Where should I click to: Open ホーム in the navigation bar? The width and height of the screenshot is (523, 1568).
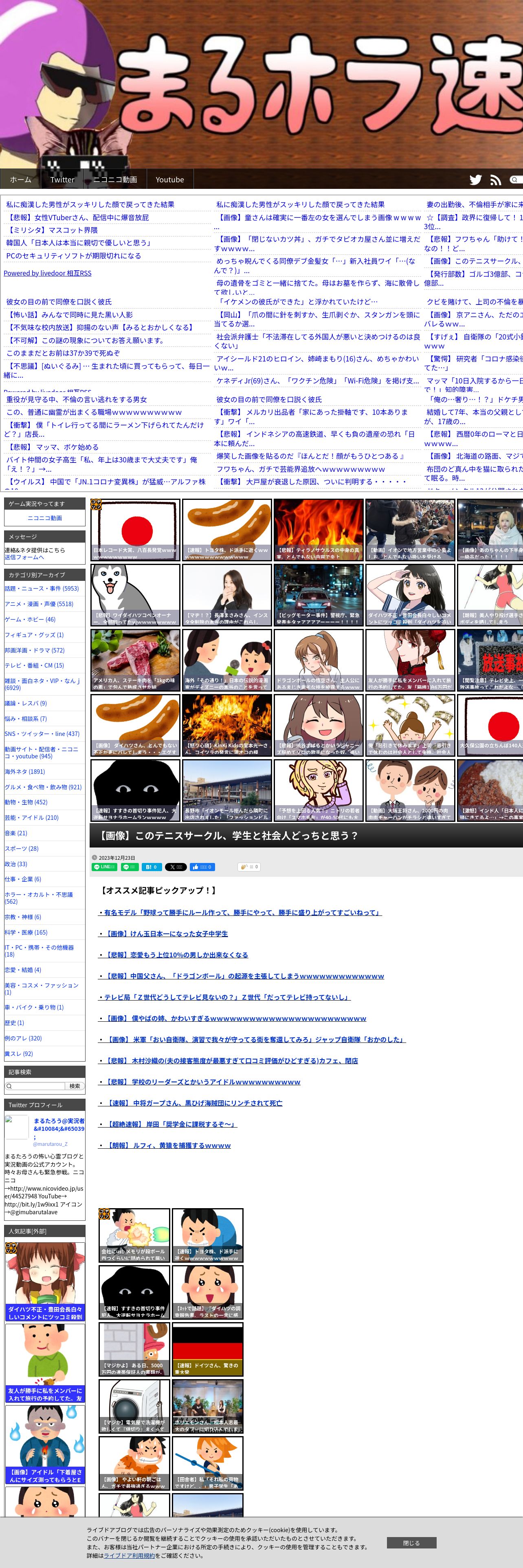pyautogui.click(x=20, y=180)
